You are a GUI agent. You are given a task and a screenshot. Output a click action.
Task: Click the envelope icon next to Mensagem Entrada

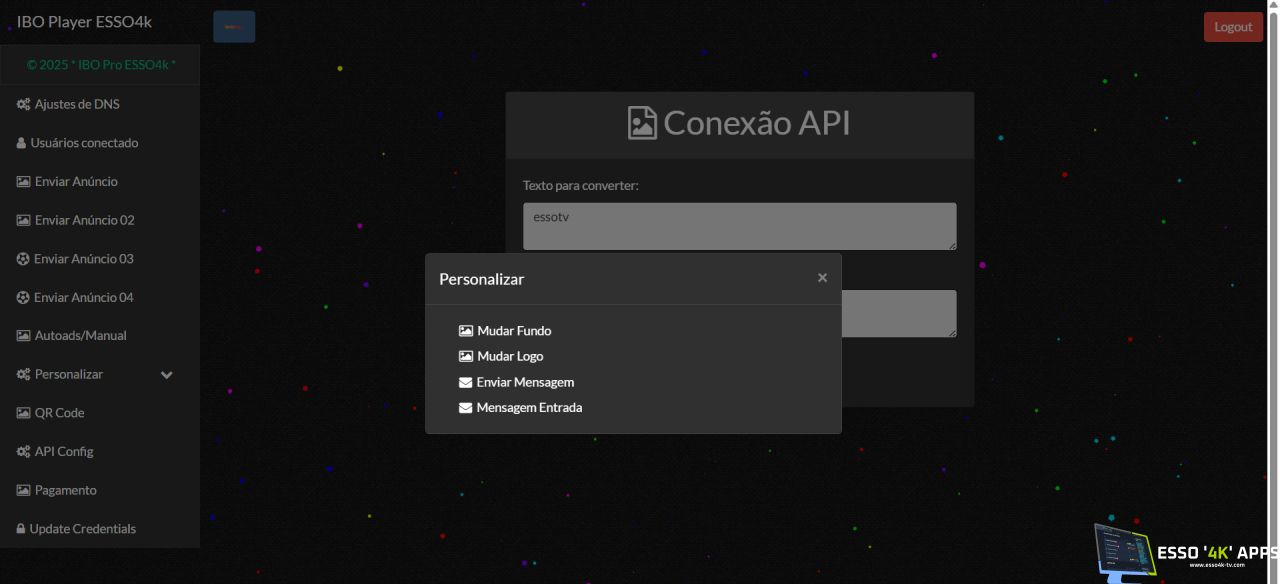(x=465, y=408)
